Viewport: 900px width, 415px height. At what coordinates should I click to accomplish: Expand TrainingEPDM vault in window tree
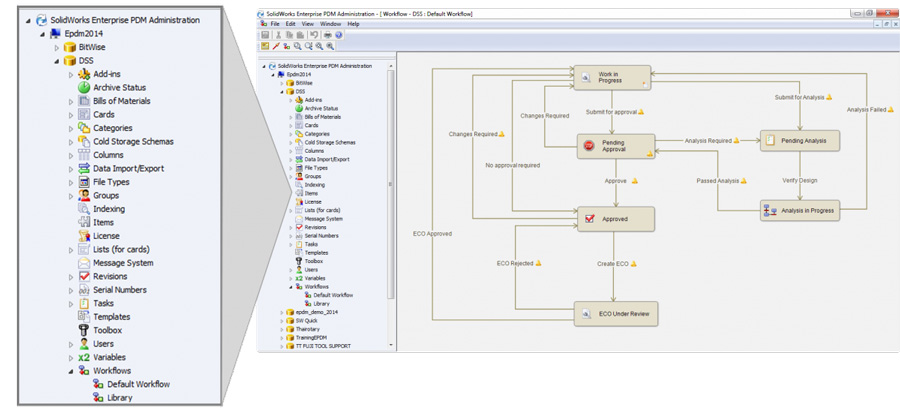(282, 338)
